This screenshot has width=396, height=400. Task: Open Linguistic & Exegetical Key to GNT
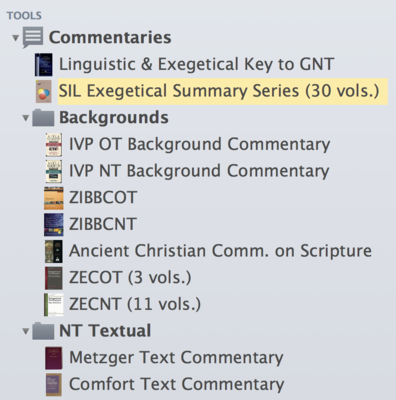196,64
